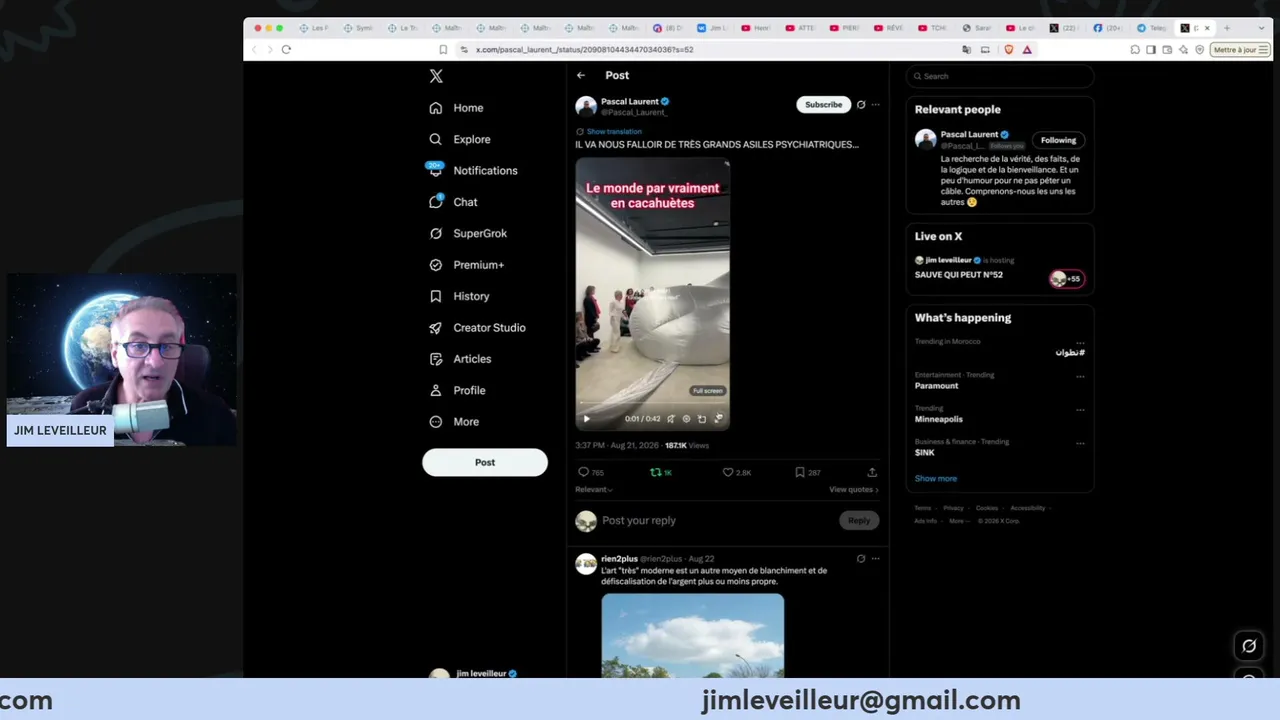The image size is (1280, 720).
Task: Go to Home in the sidebar
Action: pyautogui.click(x=457, y=108)
